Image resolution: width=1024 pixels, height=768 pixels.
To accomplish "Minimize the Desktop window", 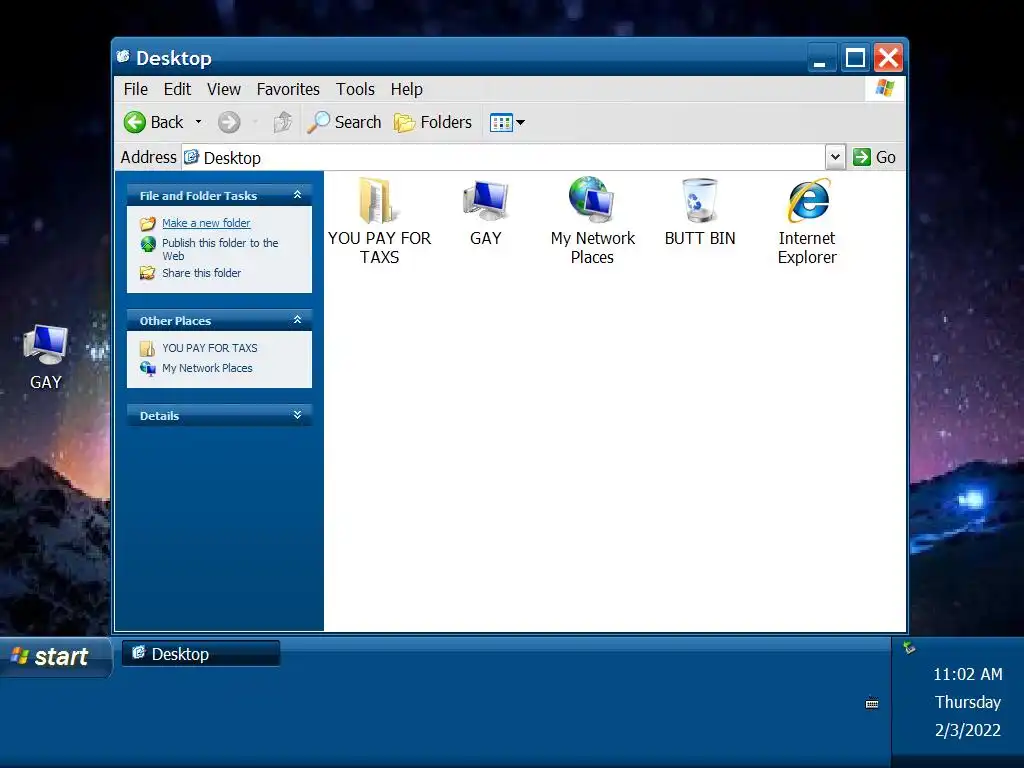I will [x=820, y=57].
